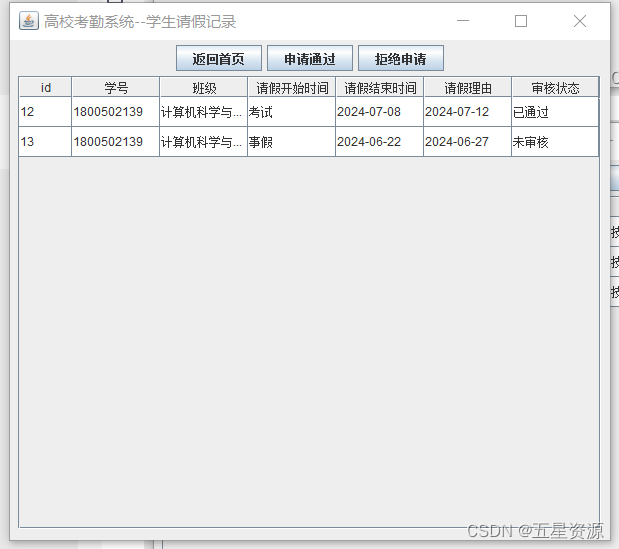Select the id column header
Image resolution: width=619 pixels, height=549 pixels.
pyautogui.click(x=45, y=87)
